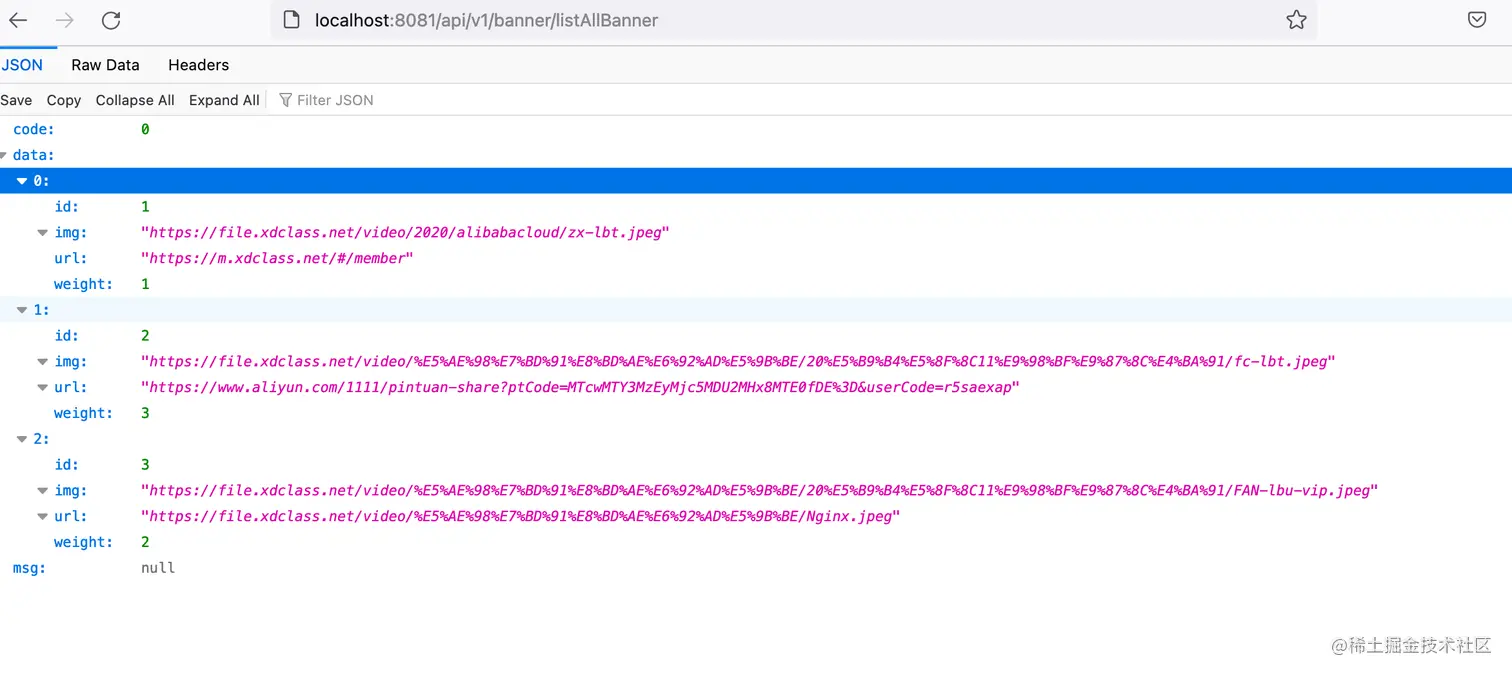Click the page document icon in address bar
This screenshot has height=676, width=1512.
pyautogui.click(x=292, y=20)
